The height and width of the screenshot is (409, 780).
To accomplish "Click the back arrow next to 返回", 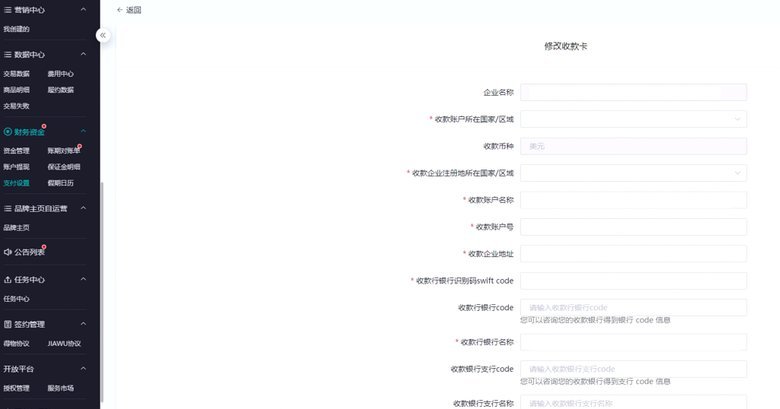I will point(119,10).
